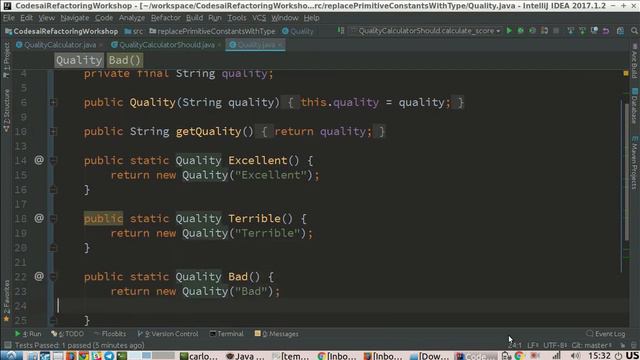Switch to the Java... window in OS taskbar

(245, 356)
